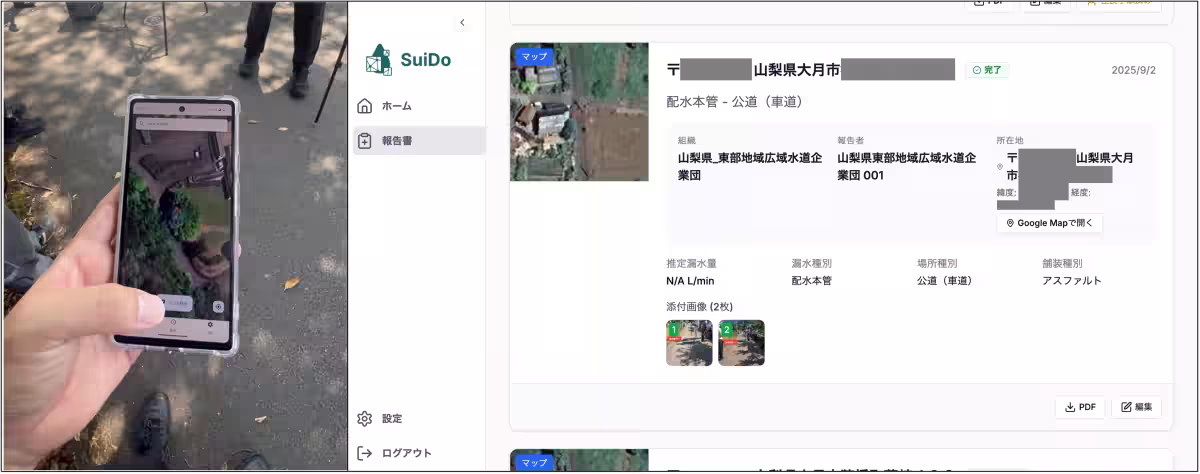The height and width of the screenshot is (474, 1200).
Task: Click the report date 2025/9/2
Action: coord(1133,70)
